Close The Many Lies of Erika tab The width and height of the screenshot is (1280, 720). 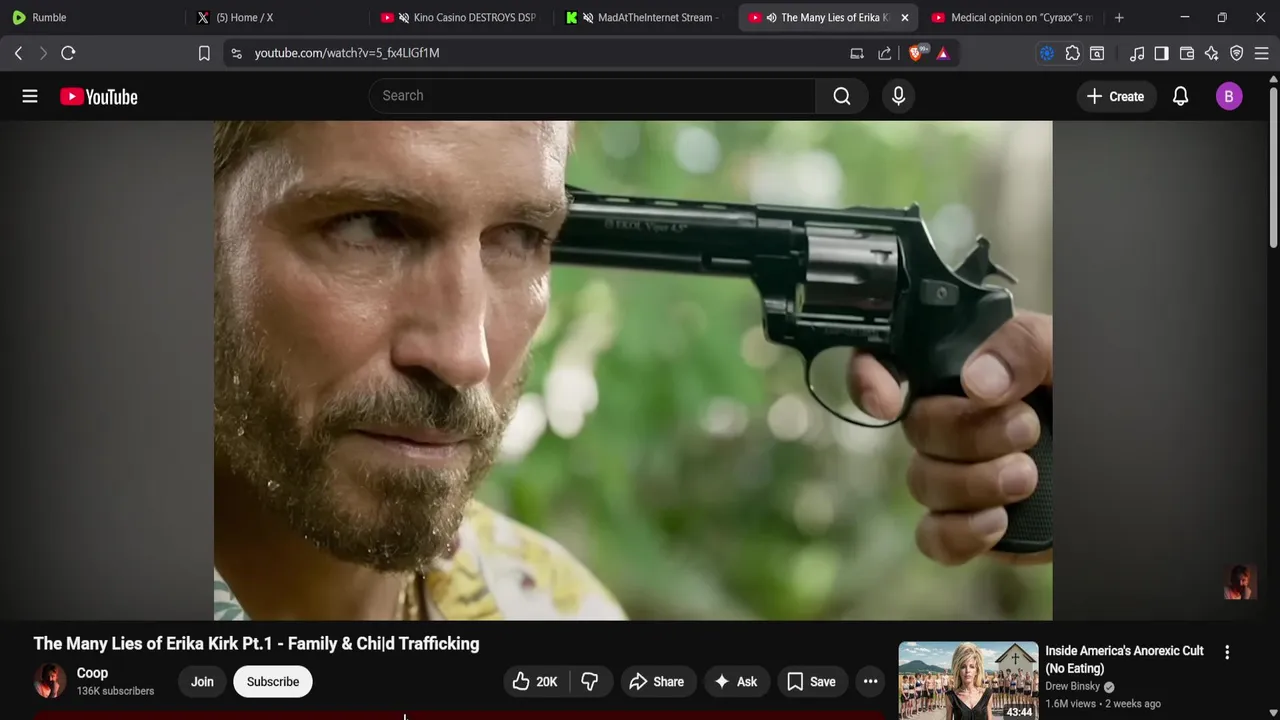905,17
